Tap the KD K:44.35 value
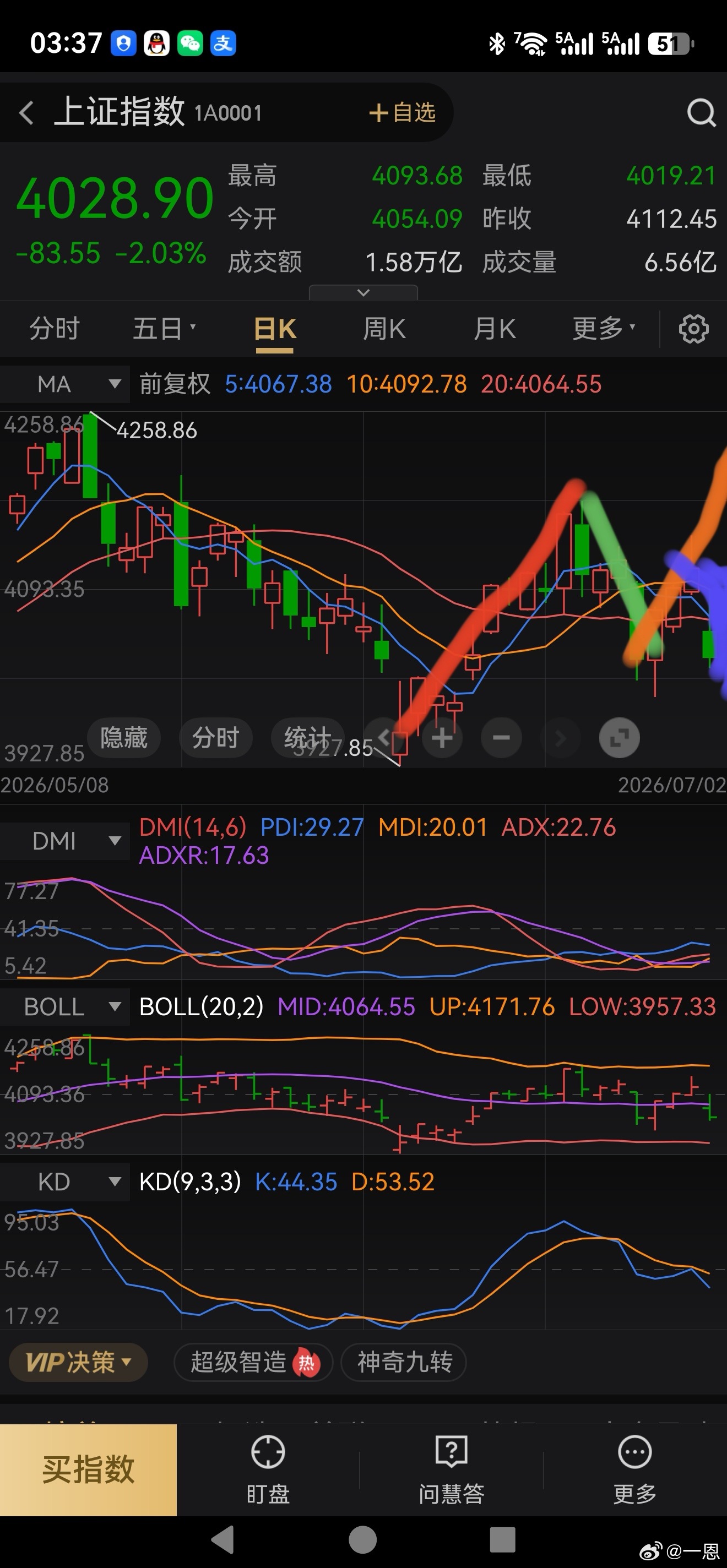This screenshot has height=1568, width=727. [x=296, y=1182]
